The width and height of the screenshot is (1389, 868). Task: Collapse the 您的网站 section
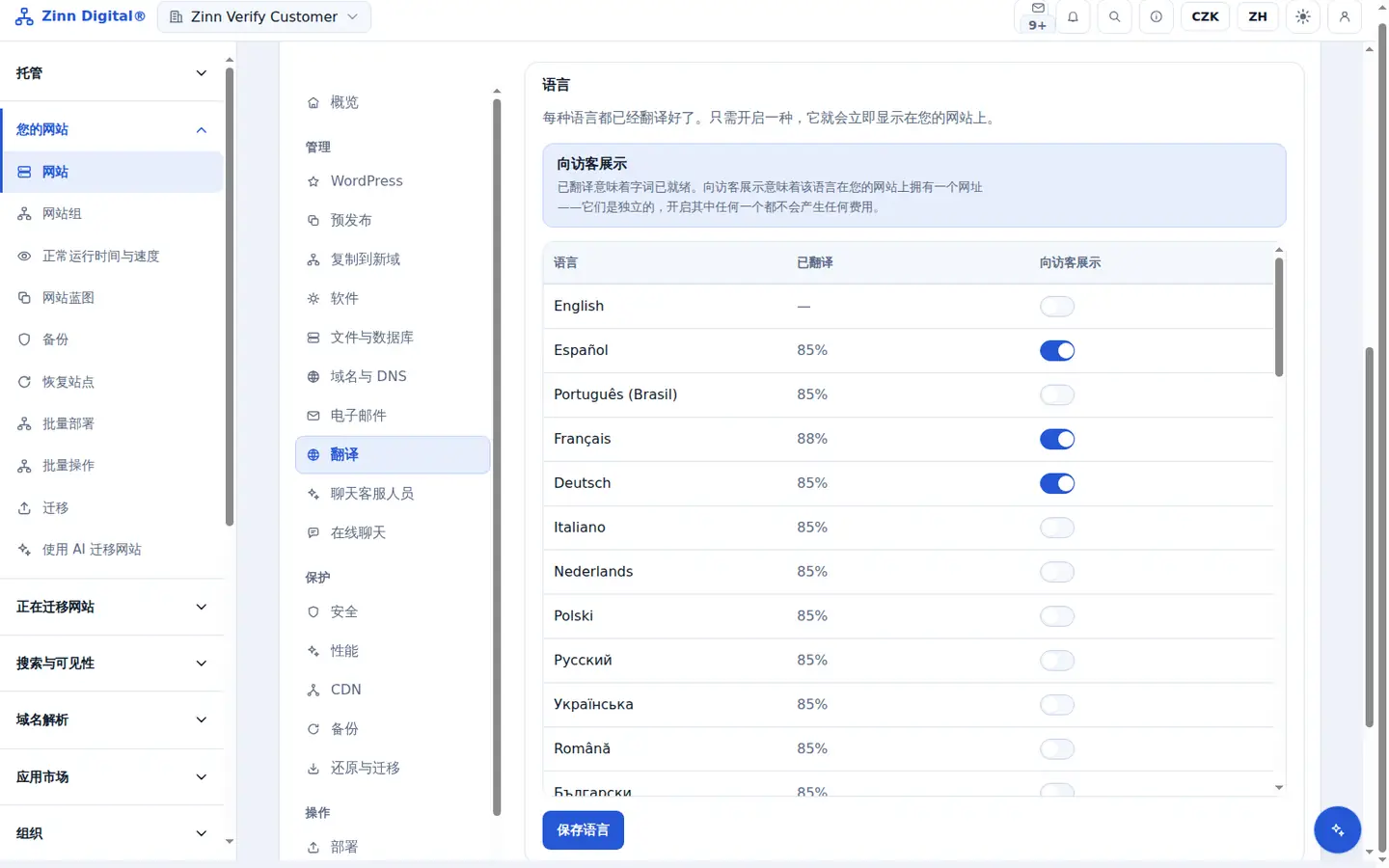click(x=112, y=129)
